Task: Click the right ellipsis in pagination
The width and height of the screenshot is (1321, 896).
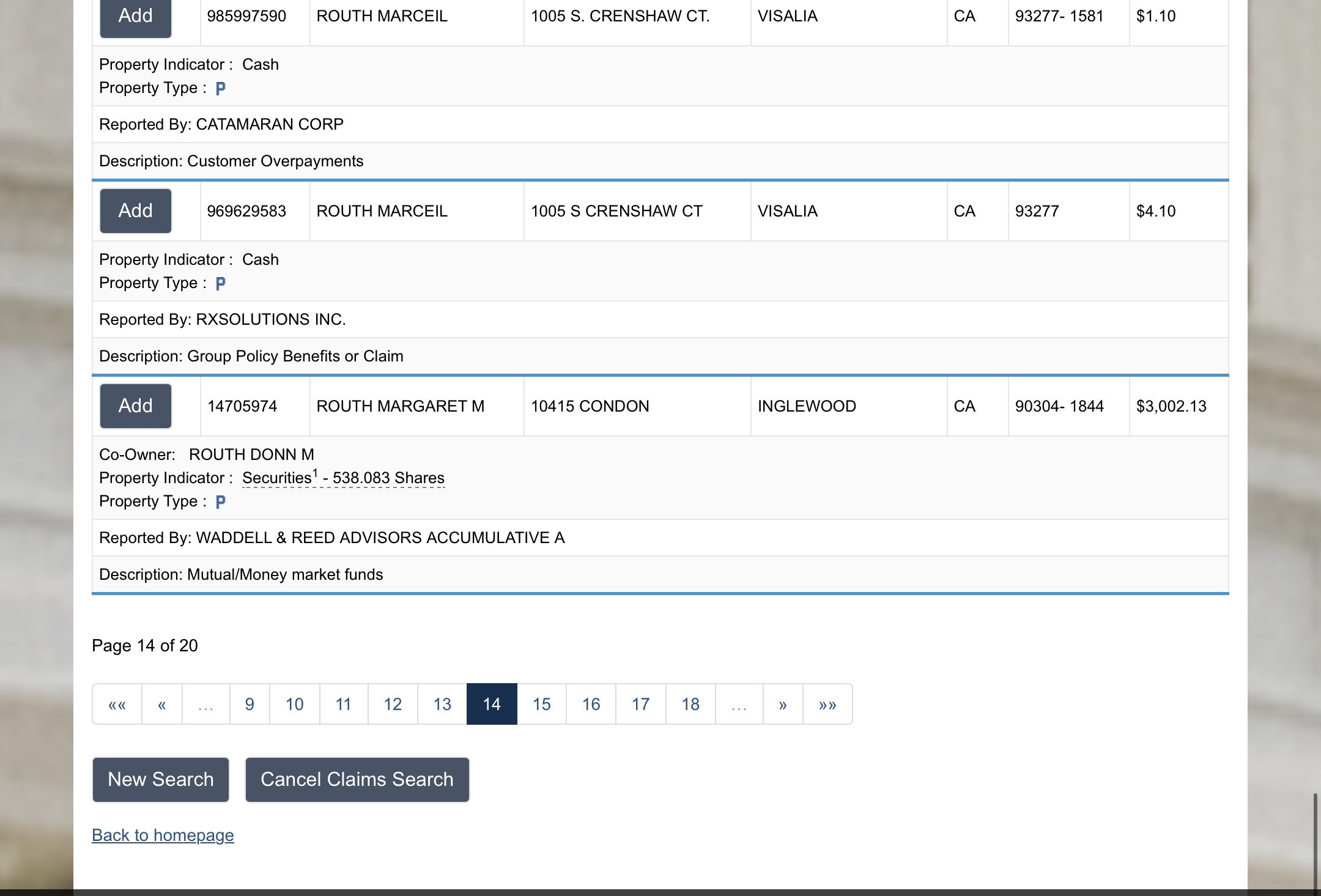Action: [x=739, y=704]
